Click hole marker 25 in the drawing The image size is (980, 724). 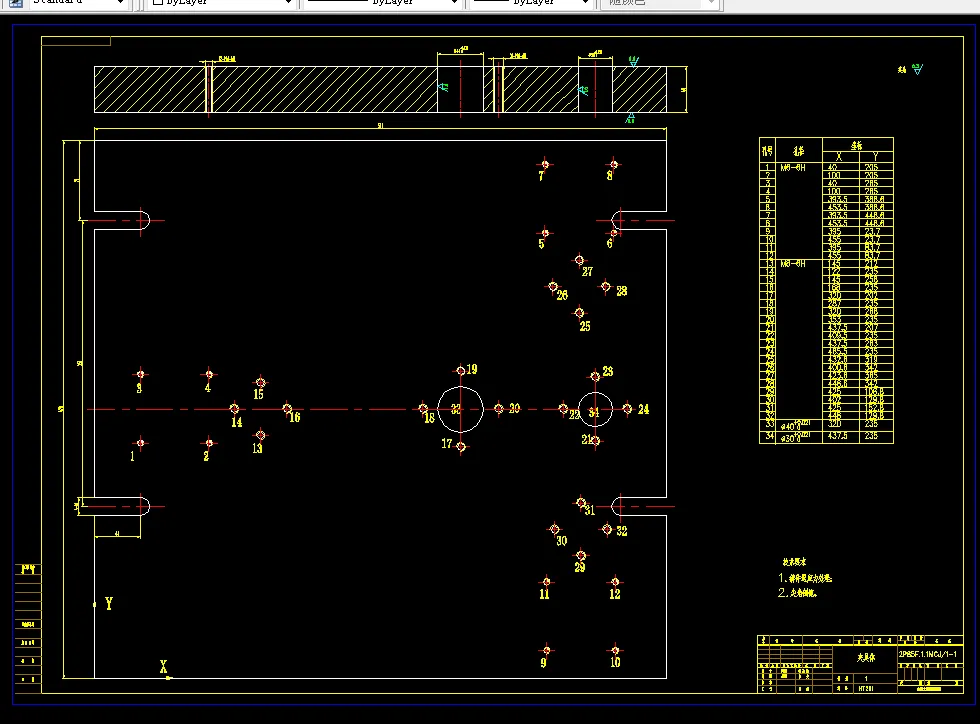pyautogui.click(x=579, y=313)
